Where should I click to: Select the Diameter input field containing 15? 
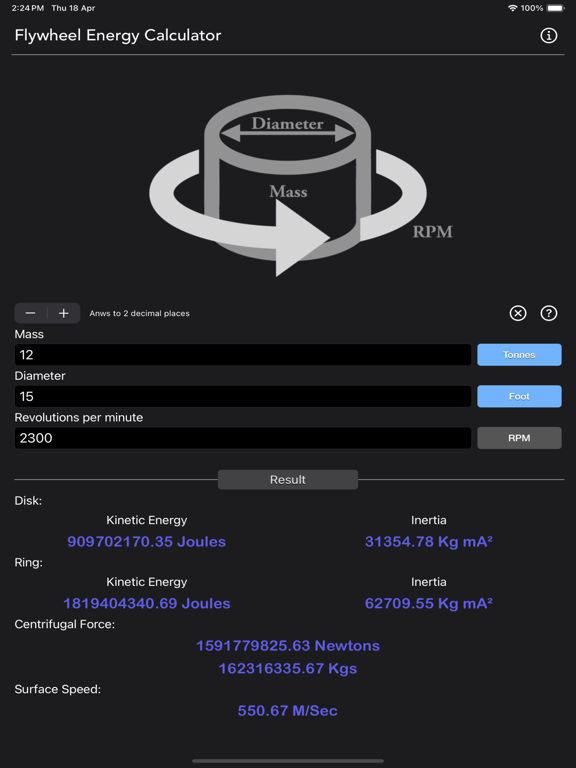243,396
